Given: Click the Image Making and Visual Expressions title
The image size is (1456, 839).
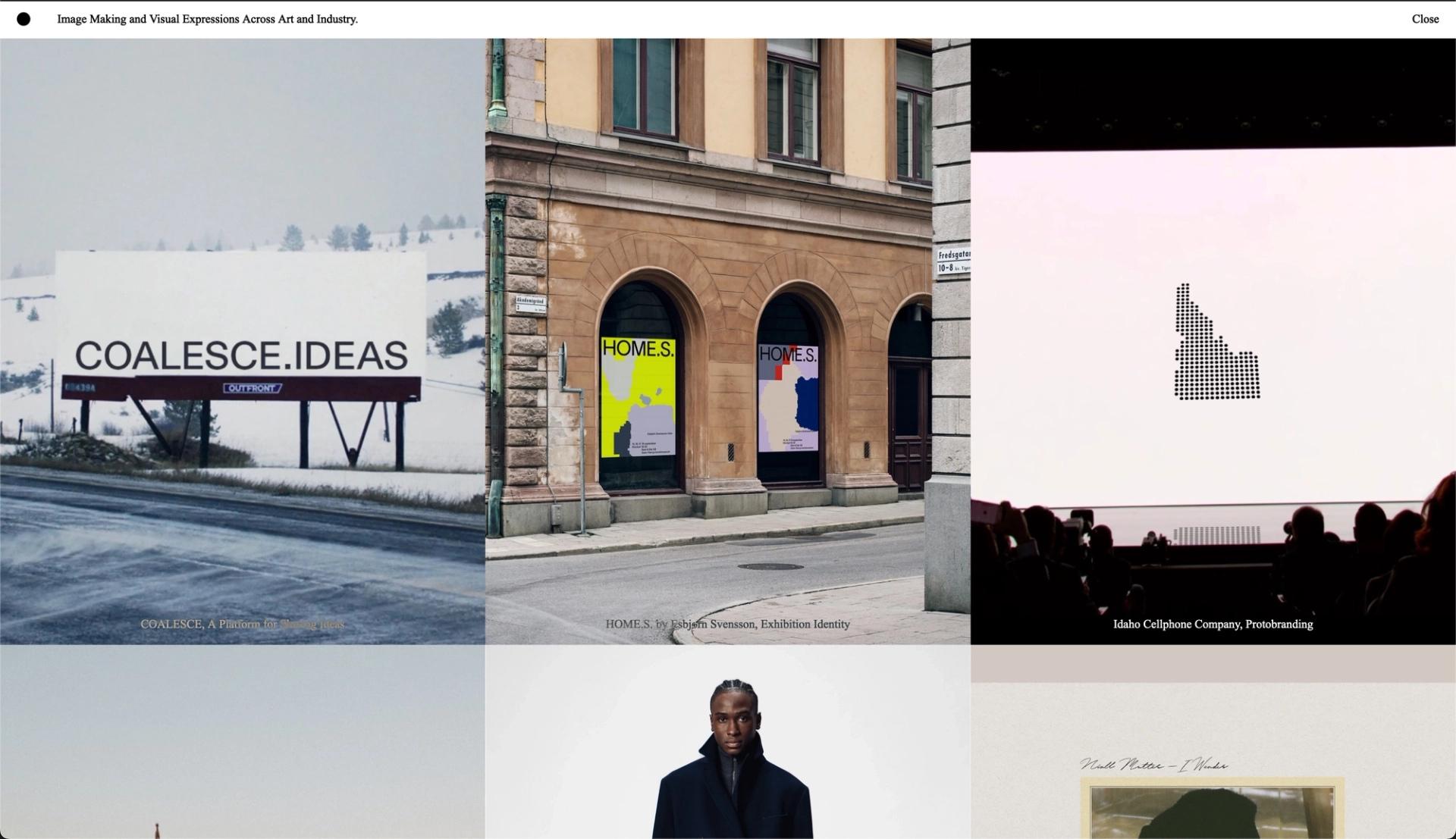Looking at the screenshot, I should [x=207, y=19].
